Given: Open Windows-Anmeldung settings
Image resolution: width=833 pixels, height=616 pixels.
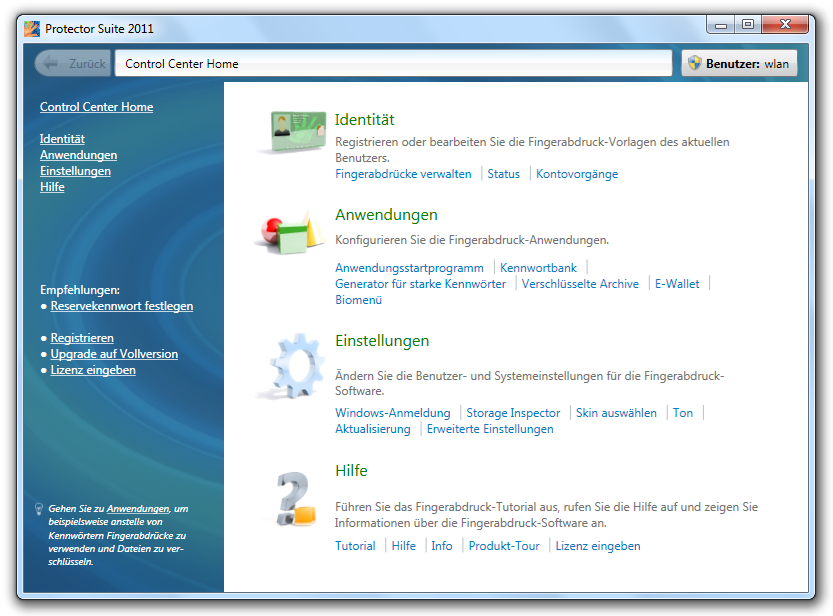Looking at the screenshot, I should [x=393, y=413].
